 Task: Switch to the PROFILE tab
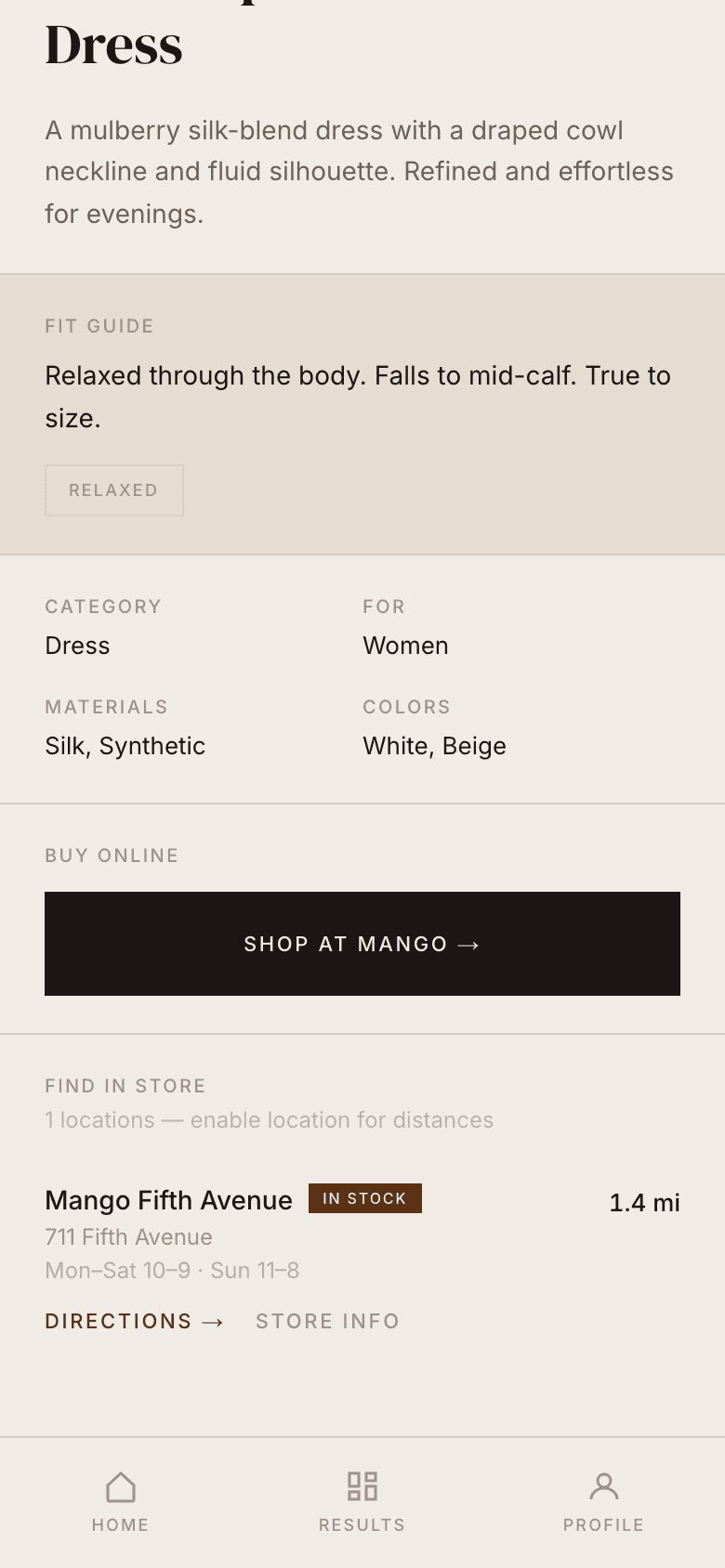[x=603, y=1498]
